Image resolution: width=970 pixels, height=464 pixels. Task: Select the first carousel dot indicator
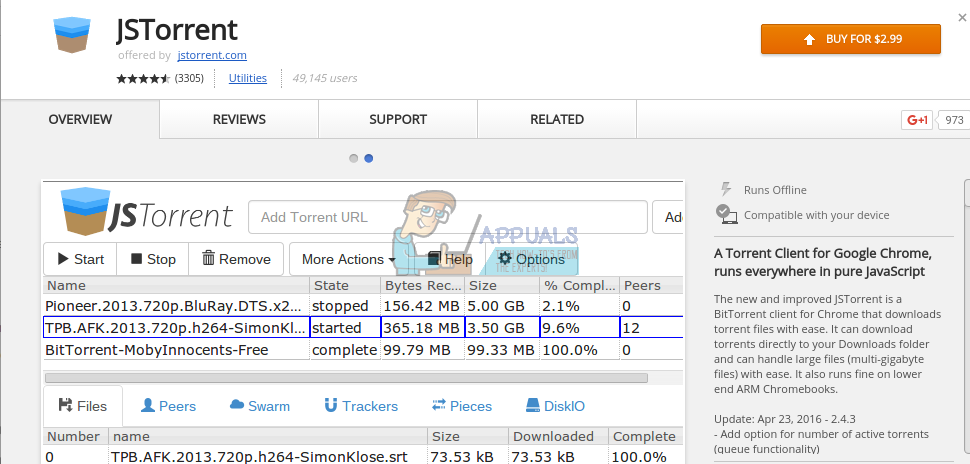pyautogui.click(x=354, y=158)
